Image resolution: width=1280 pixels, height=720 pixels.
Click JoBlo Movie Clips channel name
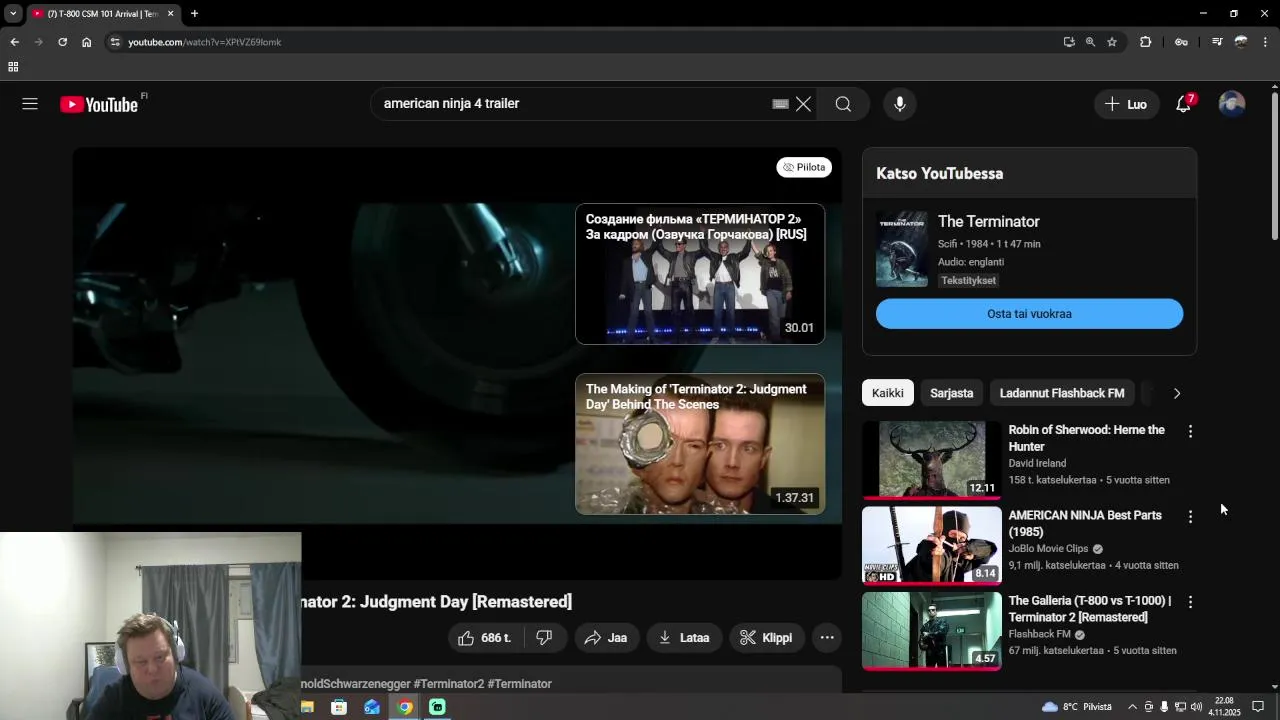[x=1048, y=549]
